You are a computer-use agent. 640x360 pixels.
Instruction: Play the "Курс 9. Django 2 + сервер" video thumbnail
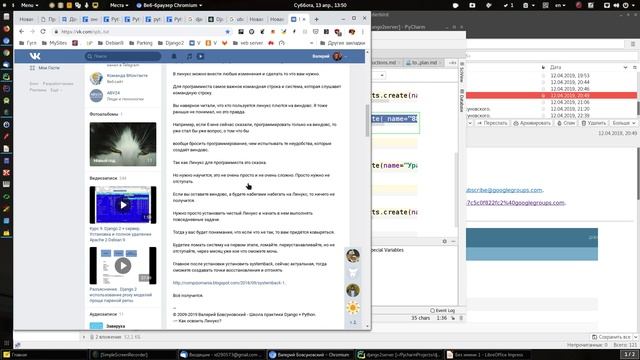tap(123, 205)
